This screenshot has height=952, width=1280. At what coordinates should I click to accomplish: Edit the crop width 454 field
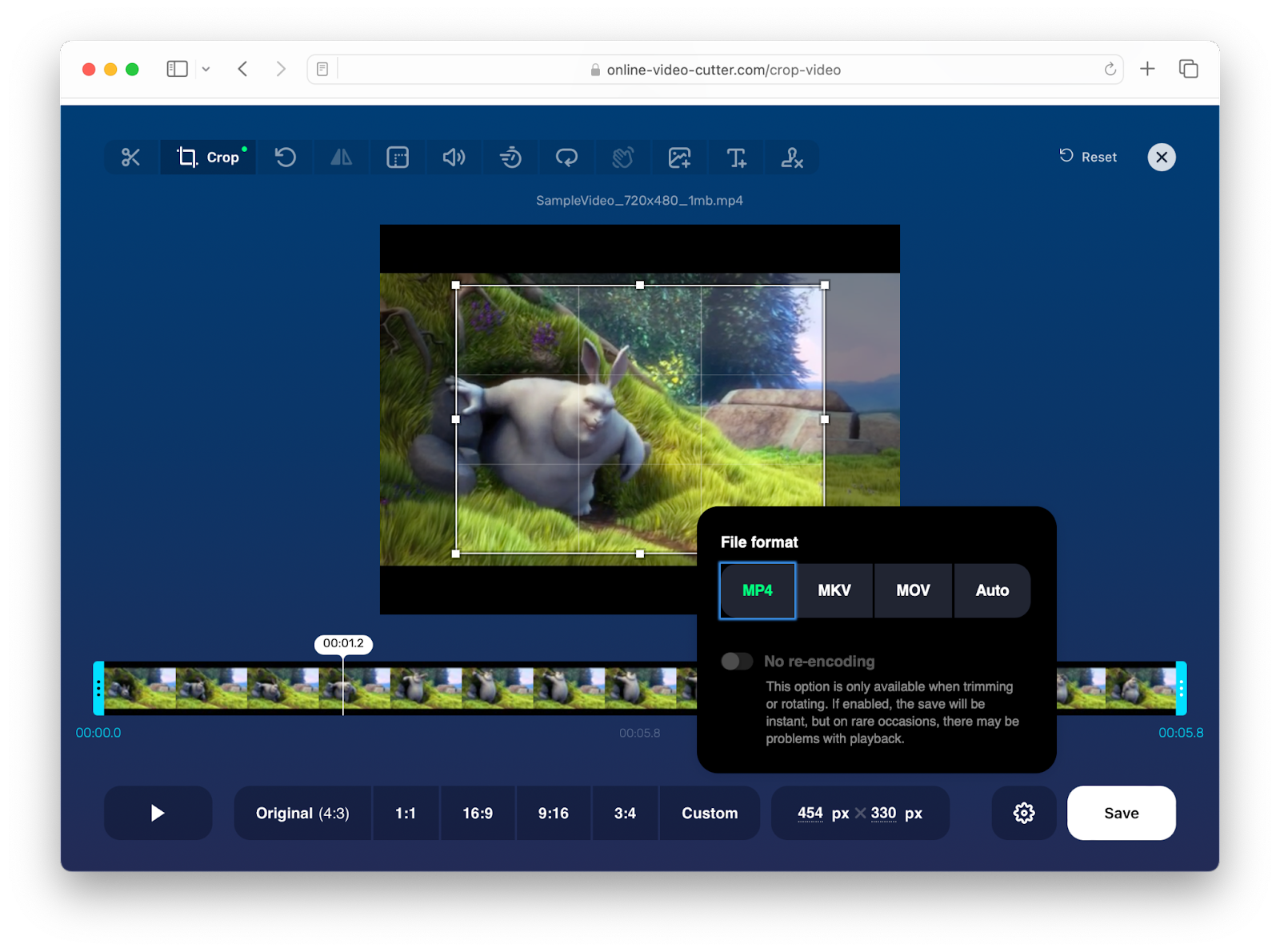point(810,813)
